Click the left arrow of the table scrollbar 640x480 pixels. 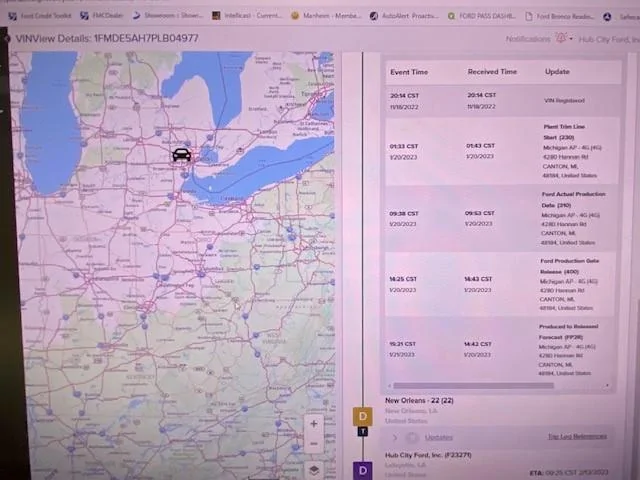(389, 385)
